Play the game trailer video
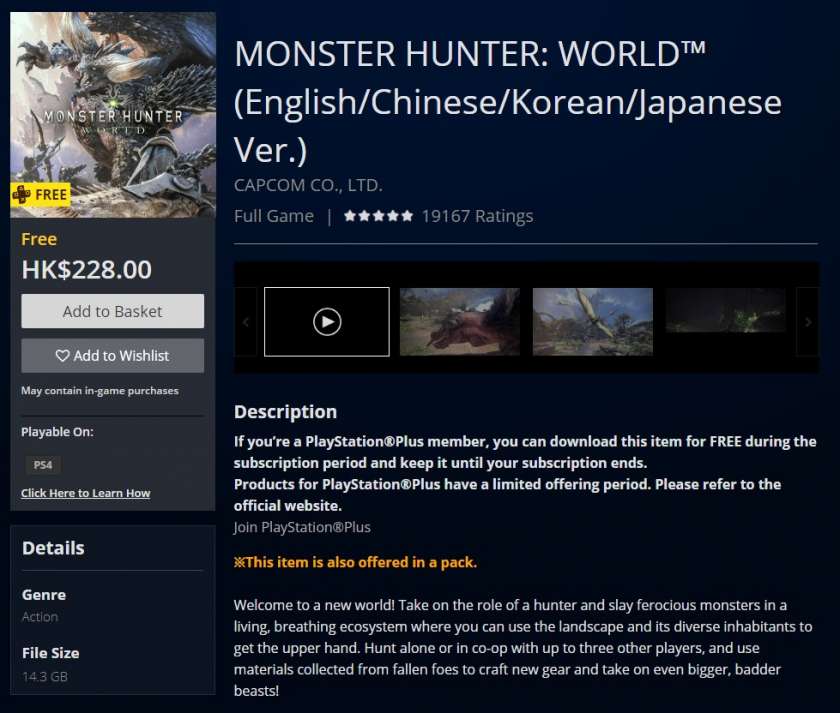Image resolution: width=840 pixels, height=713 pixels. click(x=327, y=321)
